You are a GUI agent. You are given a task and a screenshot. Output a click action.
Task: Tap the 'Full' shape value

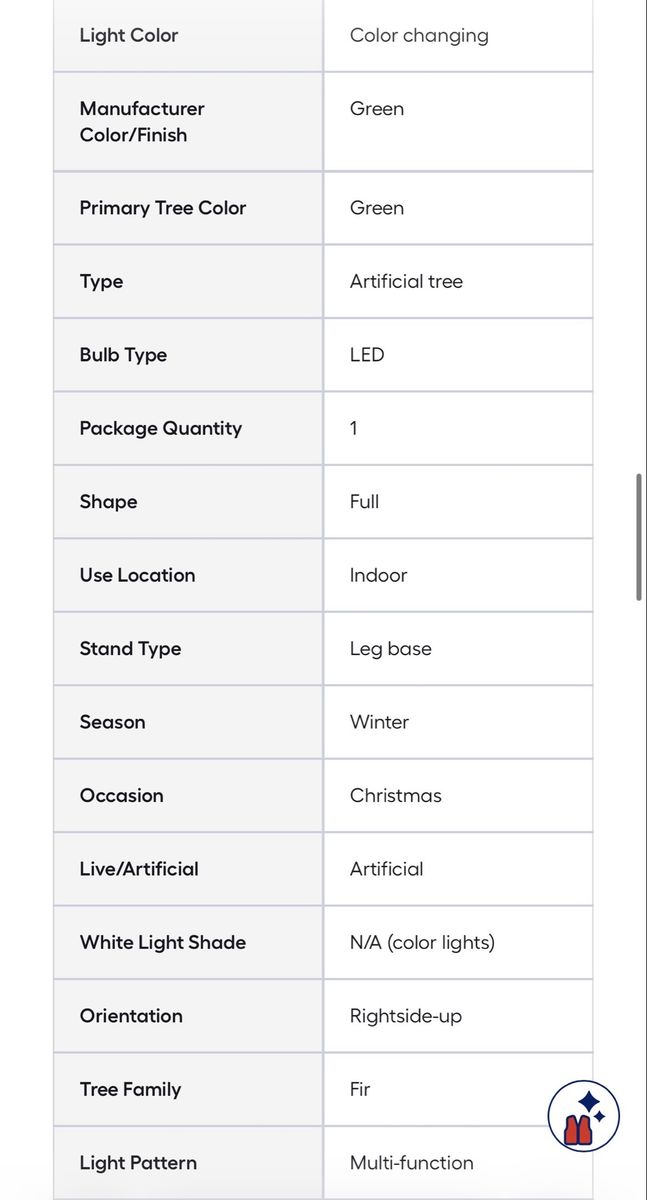coord(364,501)
